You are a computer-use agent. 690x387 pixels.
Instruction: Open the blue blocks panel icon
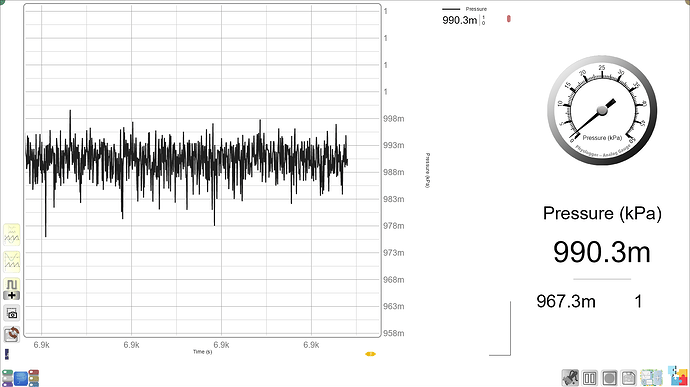coord(20,378)
